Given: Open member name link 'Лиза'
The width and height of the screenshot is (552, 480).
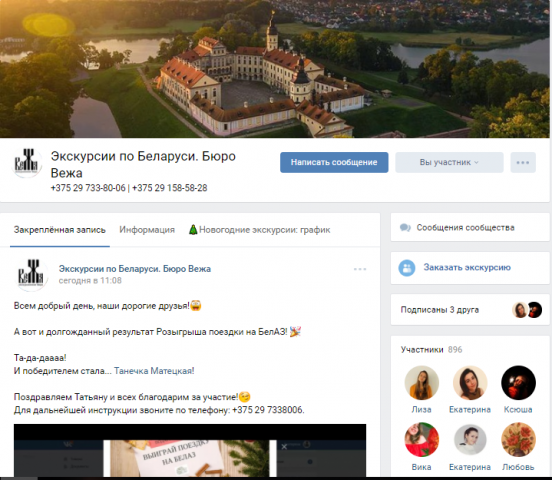Looking at the screenshot, I should click(421, 410).
